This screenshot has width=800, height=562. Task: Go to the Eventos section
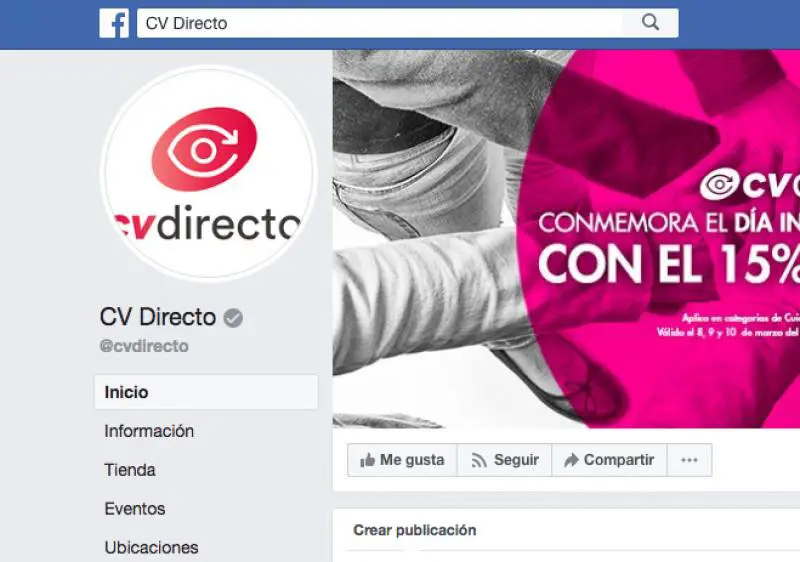pyautogui.click(x=135, y=508)
